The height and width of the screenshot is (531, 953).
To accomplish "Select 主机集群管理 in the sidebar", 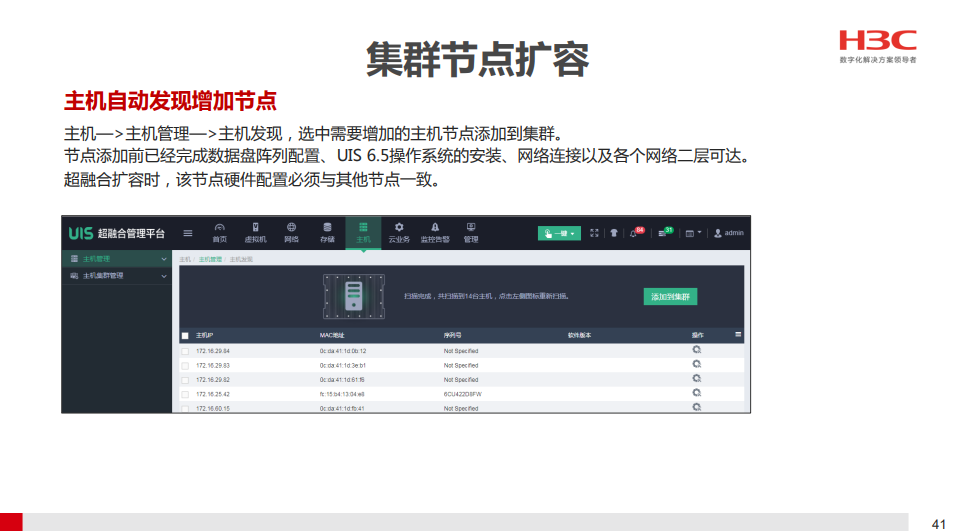I will click(x=117, y=276).
